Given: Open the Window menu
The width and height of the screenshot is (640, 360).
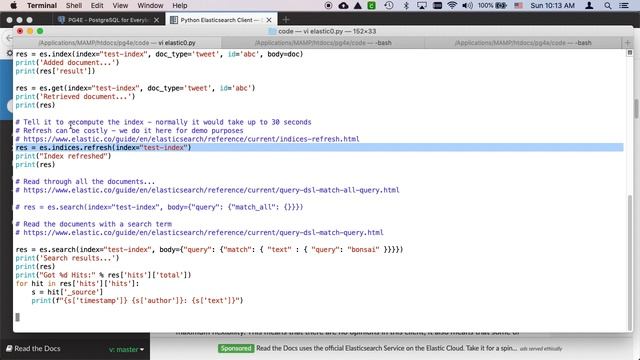Looking at the screenshot, I should click(x=150, y=5).
